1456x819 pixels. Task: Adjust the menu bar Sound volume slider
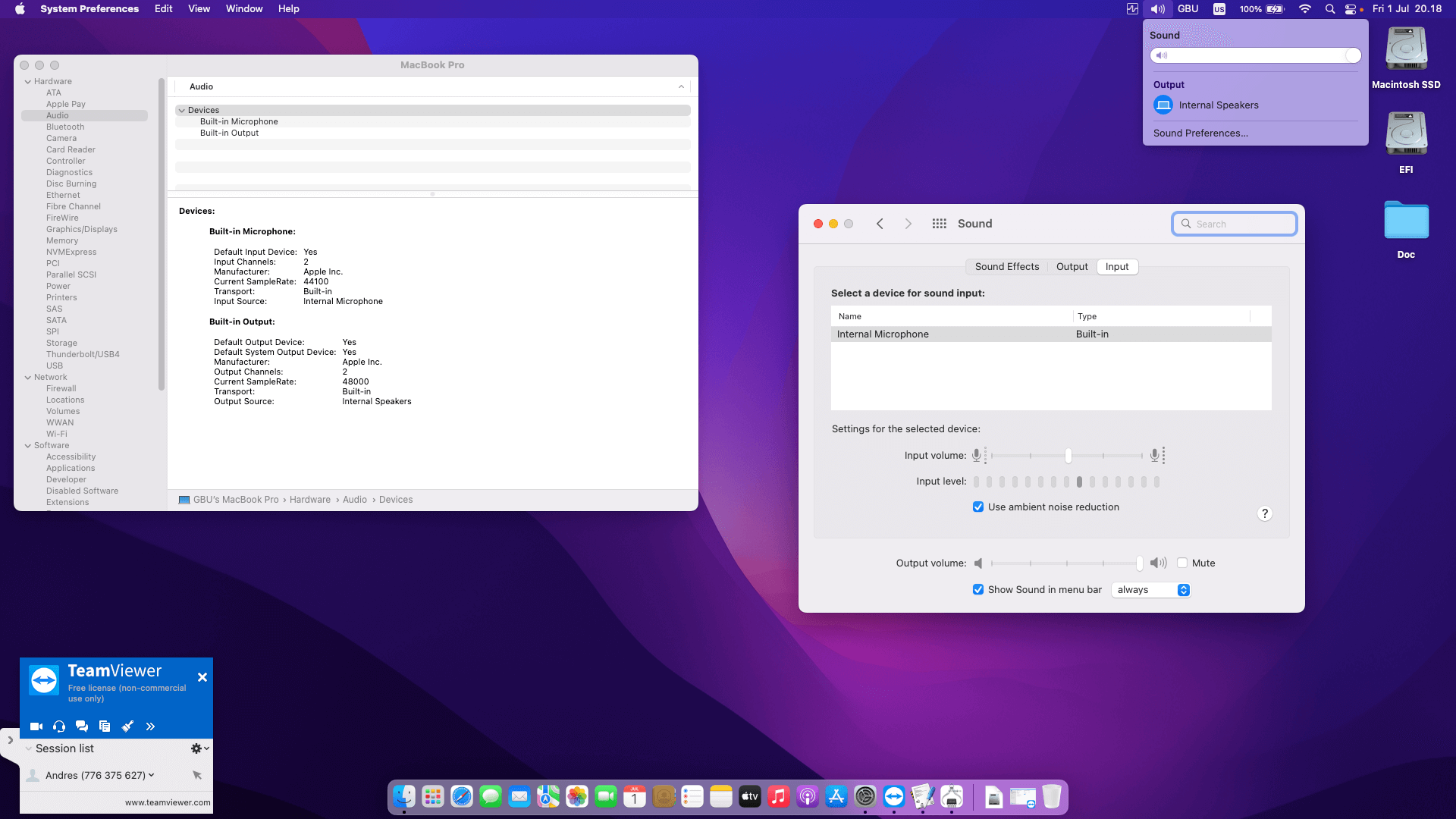(x=1256, y=55)
